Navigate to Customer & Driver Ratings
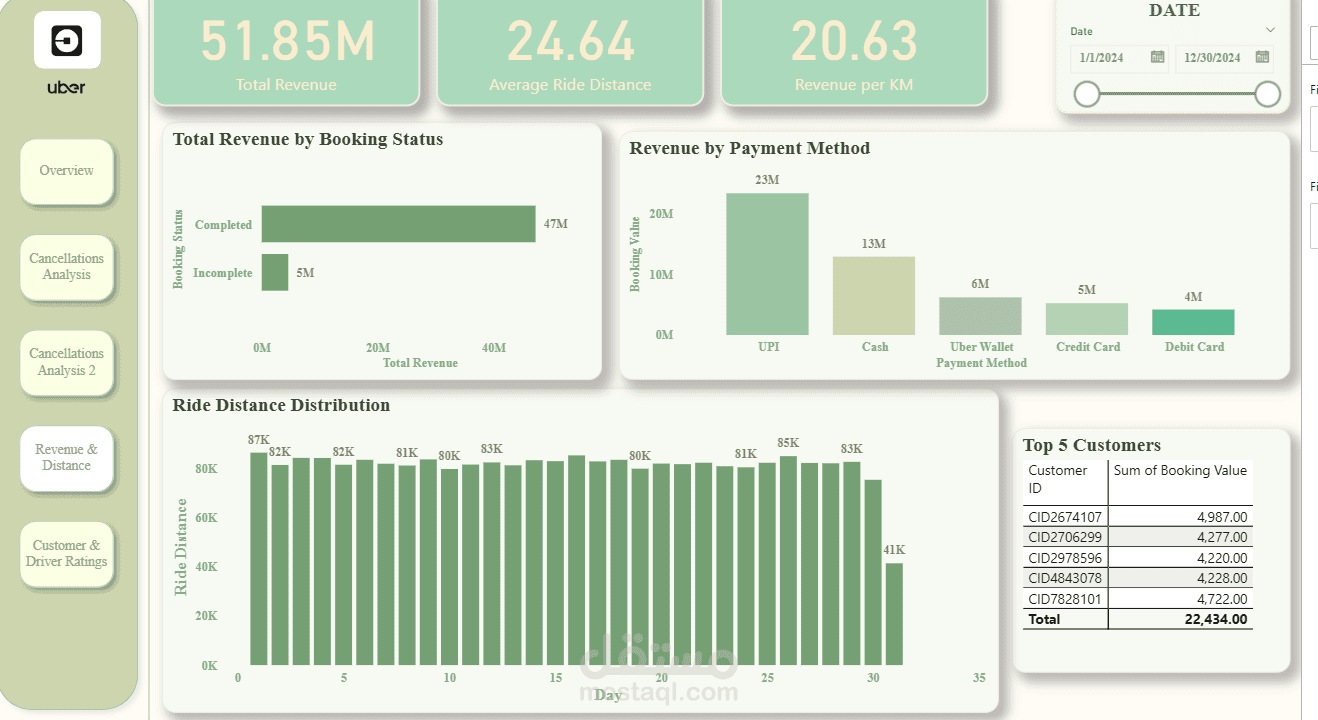Viewport: 1318px width, 720px height. pyautogui.click(x=67, y=553)
